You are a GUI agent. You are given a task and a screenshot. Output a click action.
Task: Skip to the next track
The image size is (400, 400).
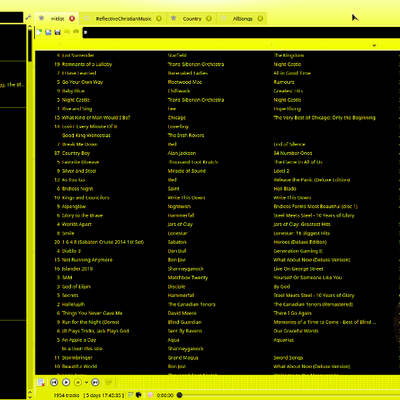tap(95, 382)
